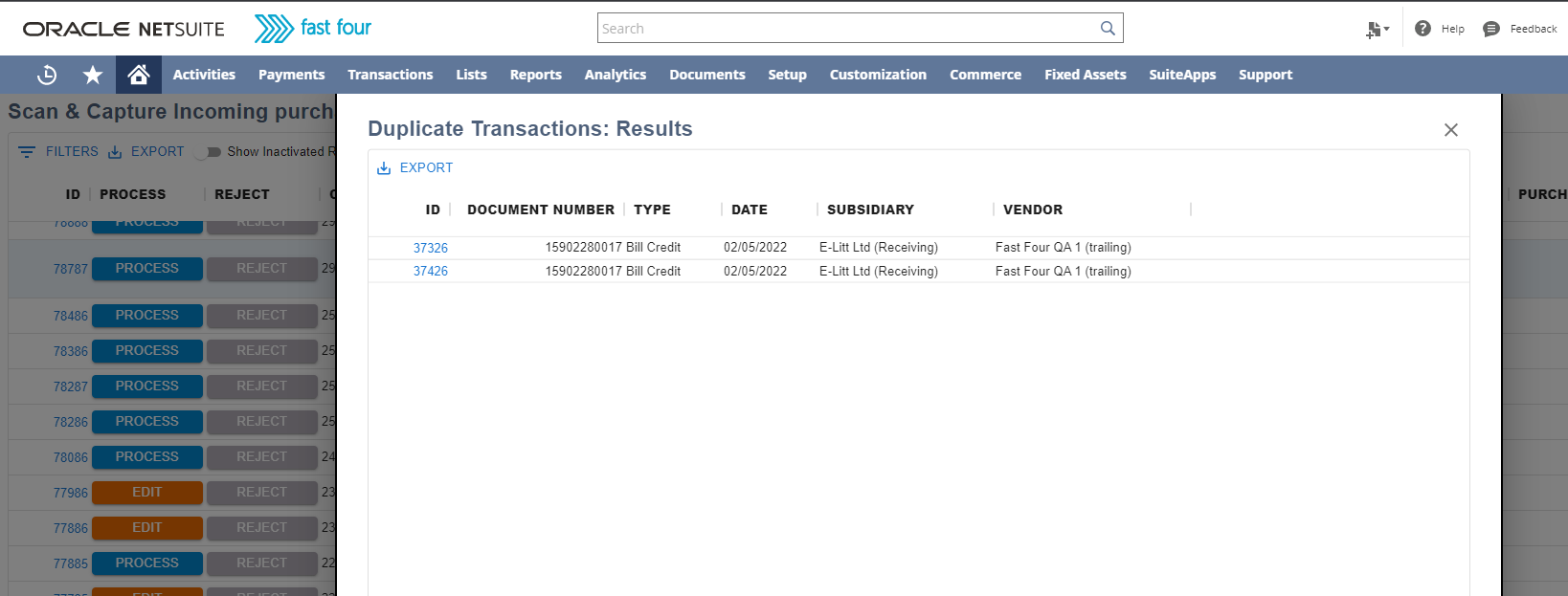
Task: Toggle Show Inactivated switch
Action: pyautogui.click(x=209, y=152)
